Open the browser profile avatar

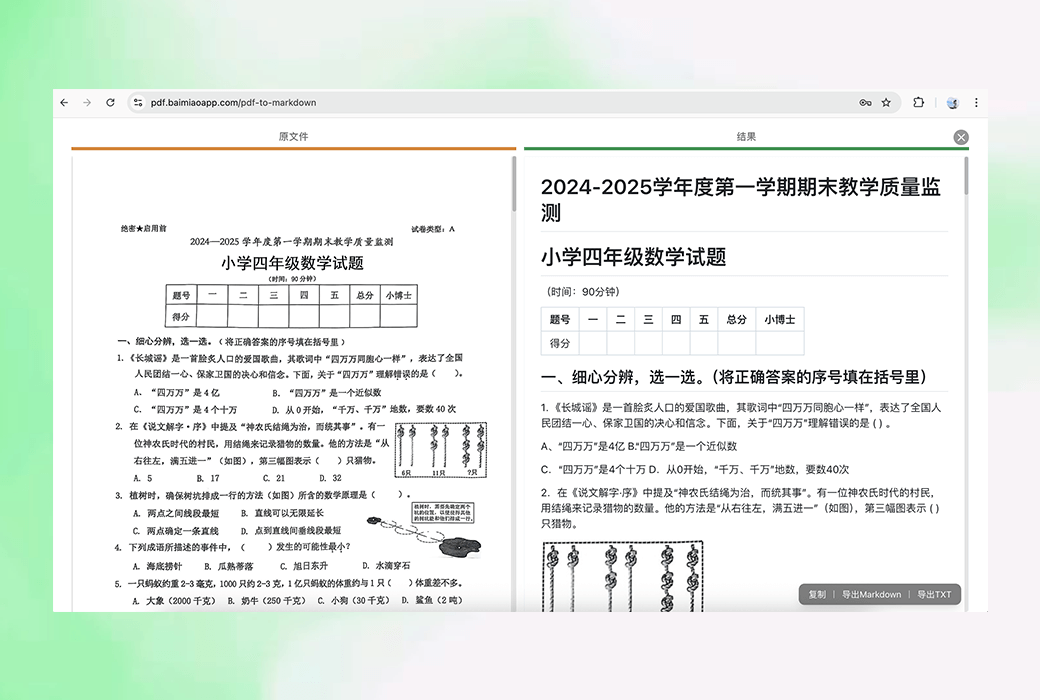click(x=952, y=102)
